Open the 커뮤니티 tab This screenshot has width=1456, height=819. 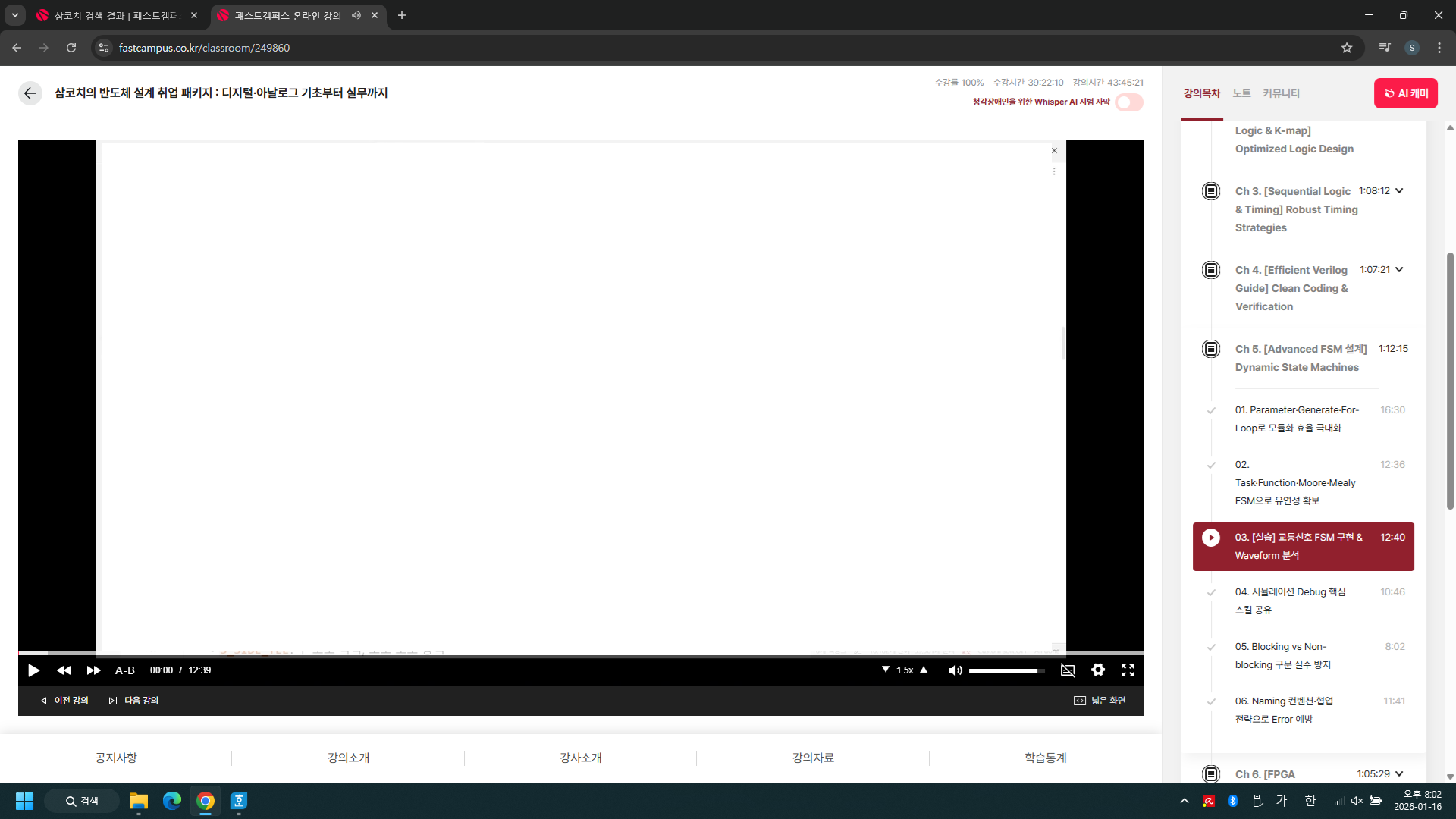point(1281,93)
